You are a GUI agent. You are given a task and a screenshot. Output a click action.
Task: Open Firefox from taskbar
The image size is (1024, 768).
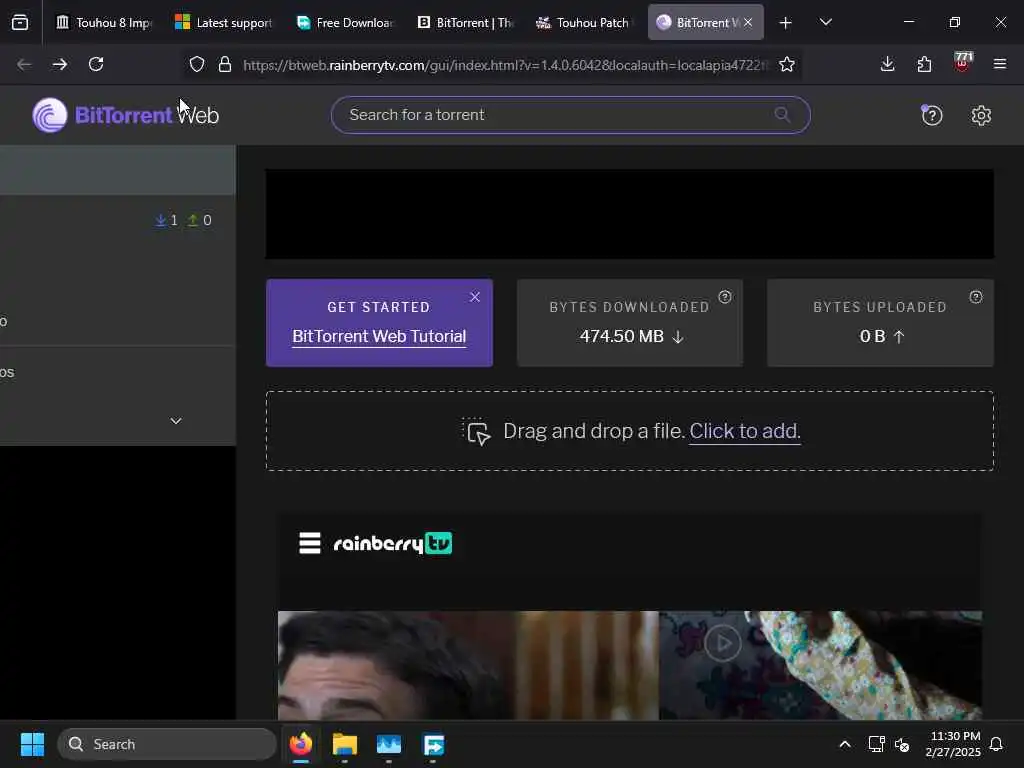point(300,744)
